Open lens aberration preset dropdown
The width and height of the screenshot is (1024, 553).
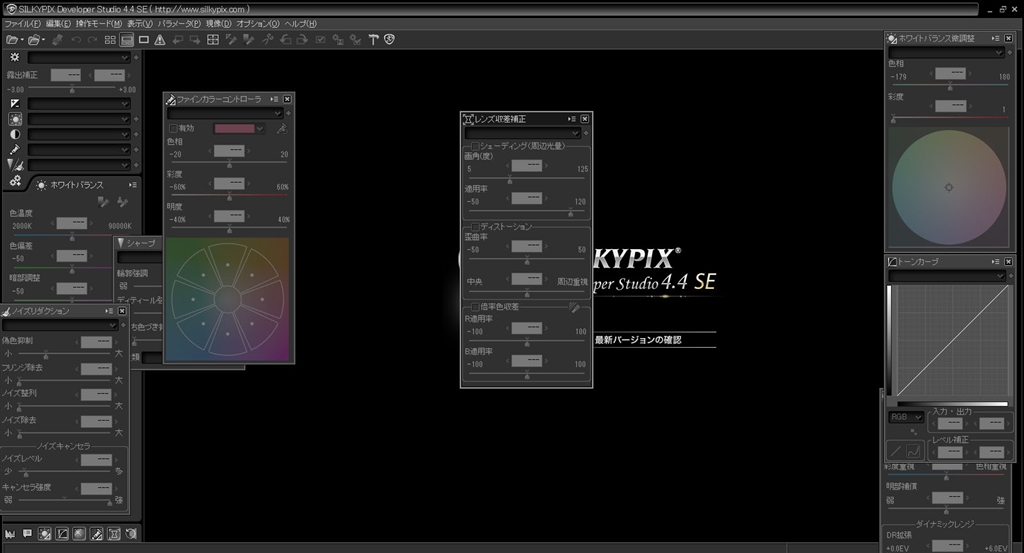pyautogui.click(x=522, y=133)
